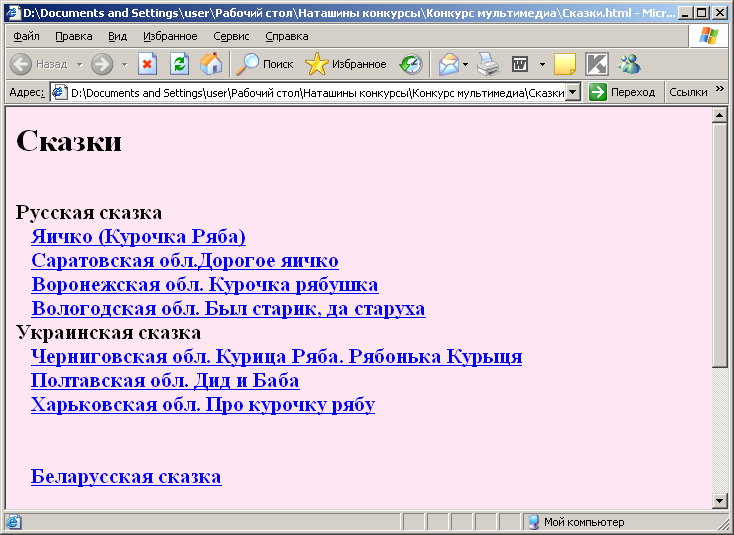Click the Print icon
The image size is (734, 535).
point(488,64)
